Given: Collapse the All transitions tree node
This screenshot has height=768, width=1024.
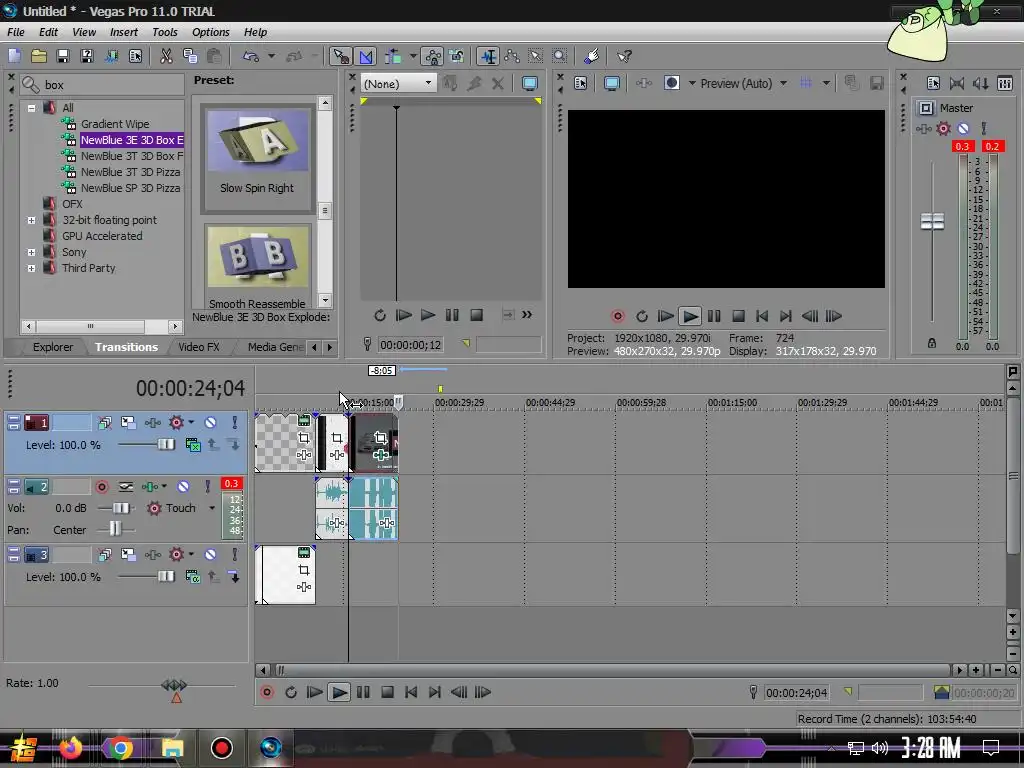Looking at the screenshot, I should (x=31, y=108).
